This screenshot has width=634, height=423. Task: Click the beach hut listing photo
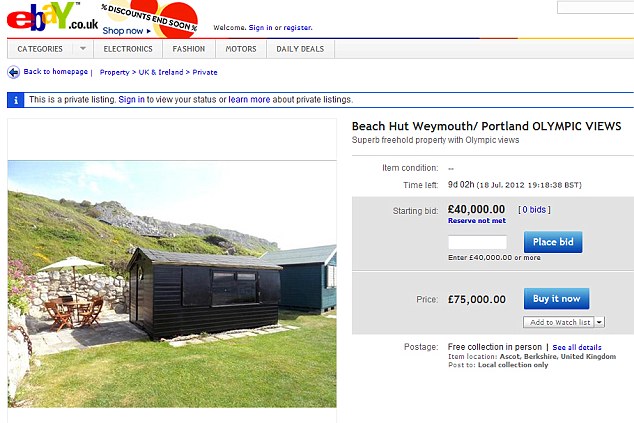coord(172,284)
